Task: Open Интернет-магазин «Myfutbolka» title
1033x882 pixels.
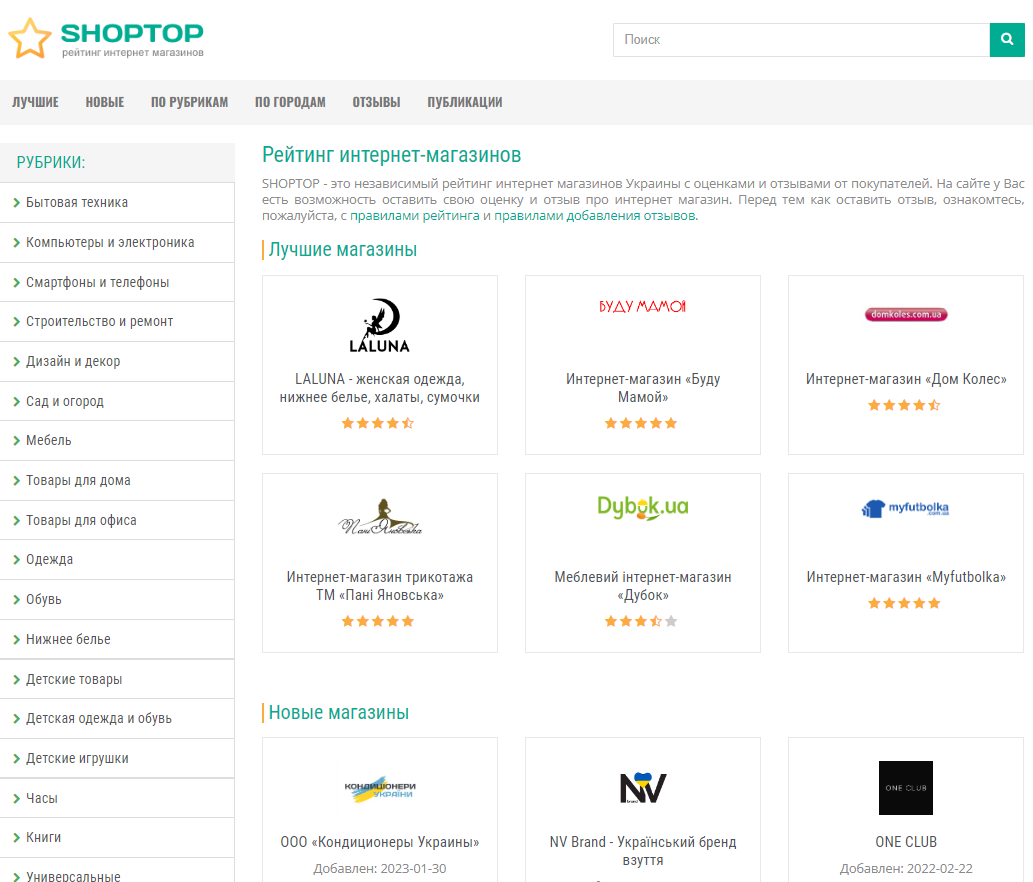Action: pyautogui.click(x=906, y=577)
